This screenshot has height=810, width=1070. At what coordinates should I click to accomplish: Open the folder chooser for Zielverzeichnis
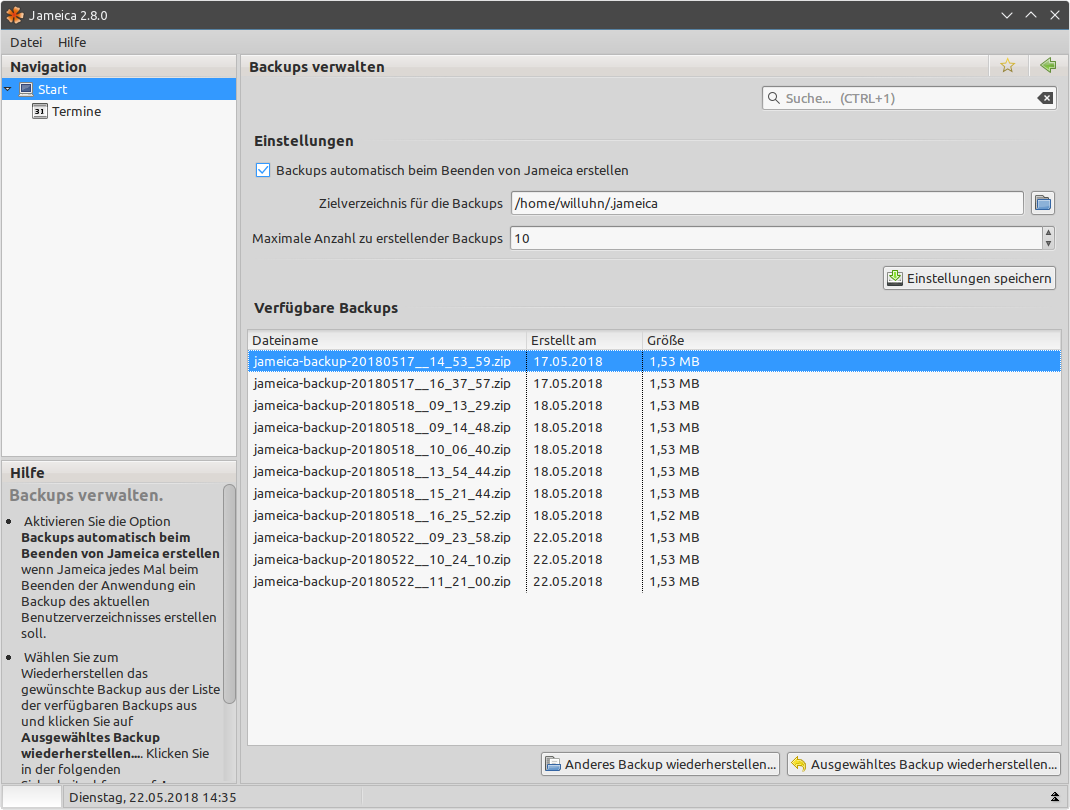pos(1043,203)
